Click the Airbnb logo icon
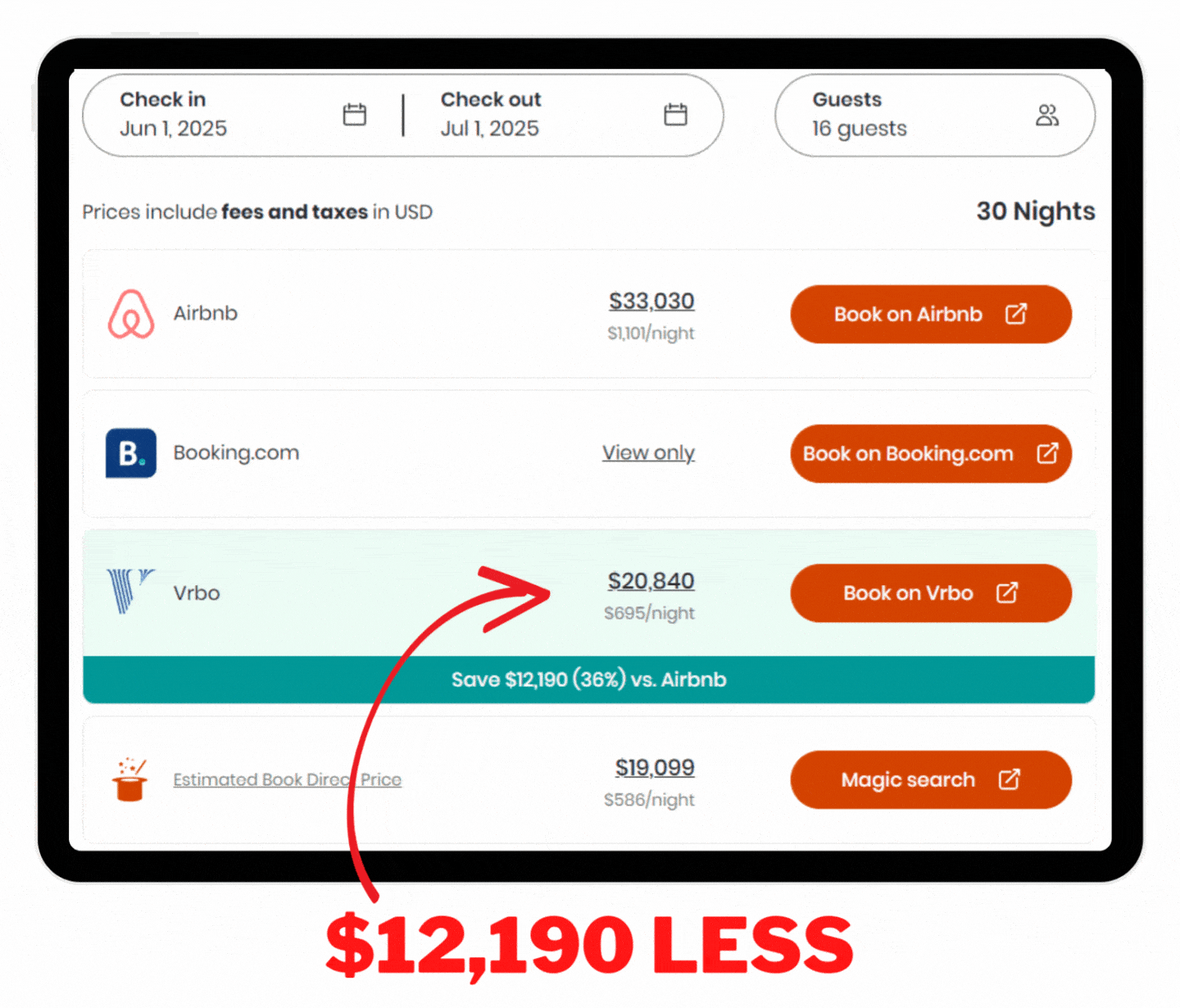 click(x=131, y=314)
